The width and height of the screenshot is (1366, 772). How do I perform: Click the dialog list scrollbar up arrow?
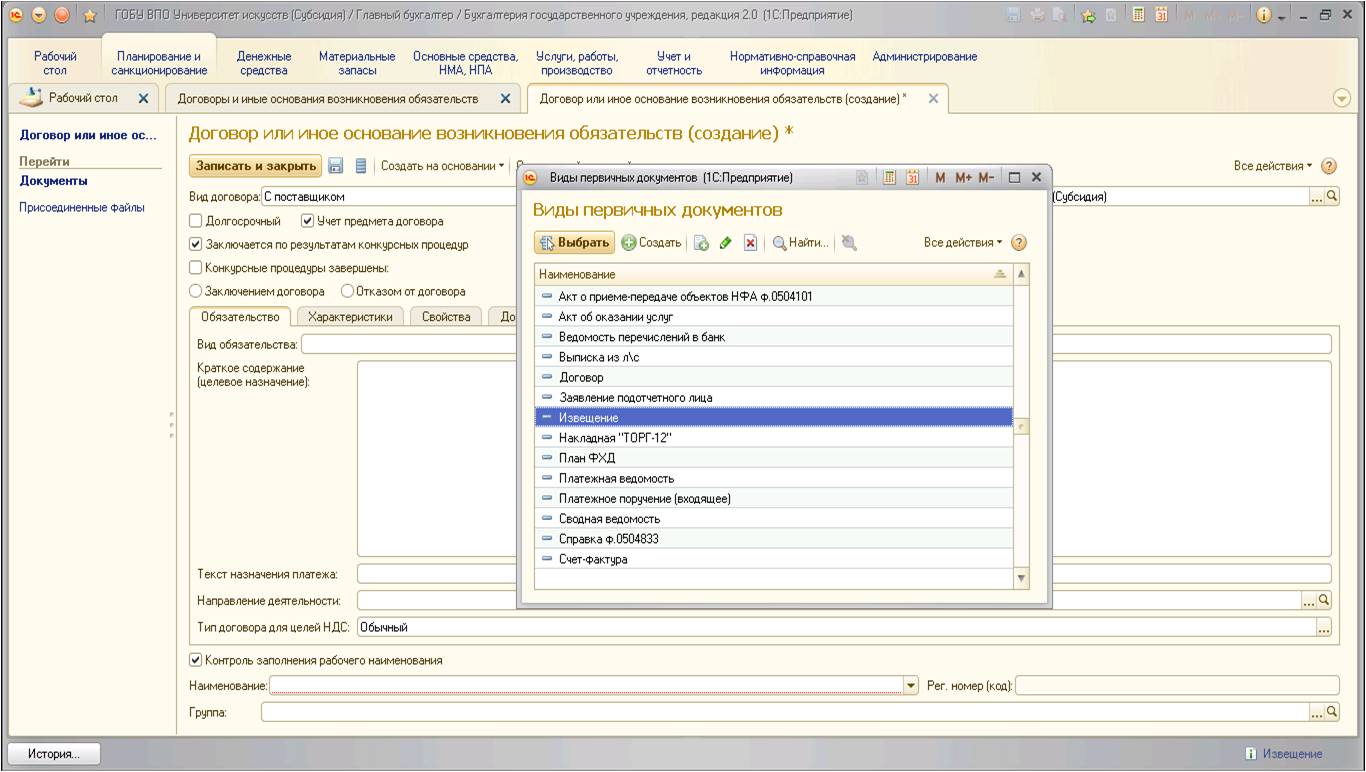1021,273
